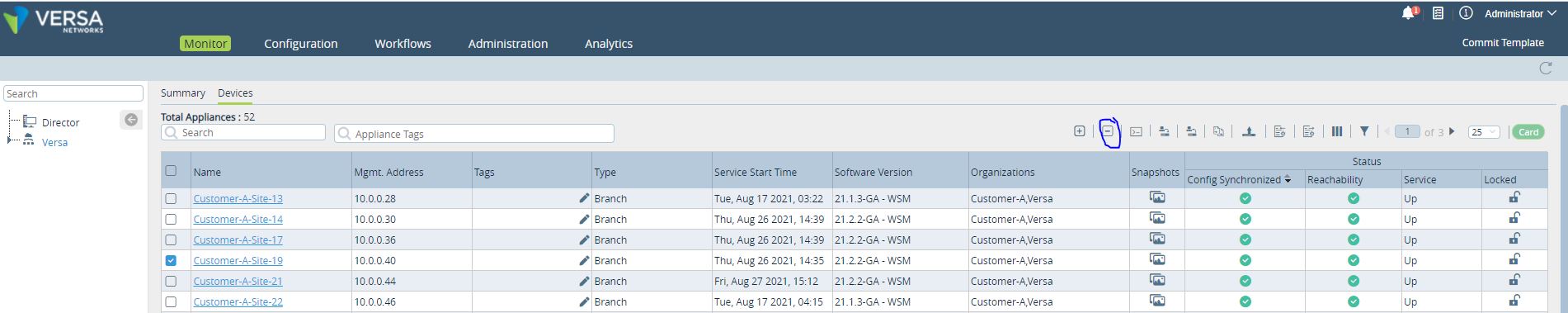This screenshot has width=1568, height=313.
Task: Open the Customer-A-Site-13 link
Action: (x=238, y=198)
